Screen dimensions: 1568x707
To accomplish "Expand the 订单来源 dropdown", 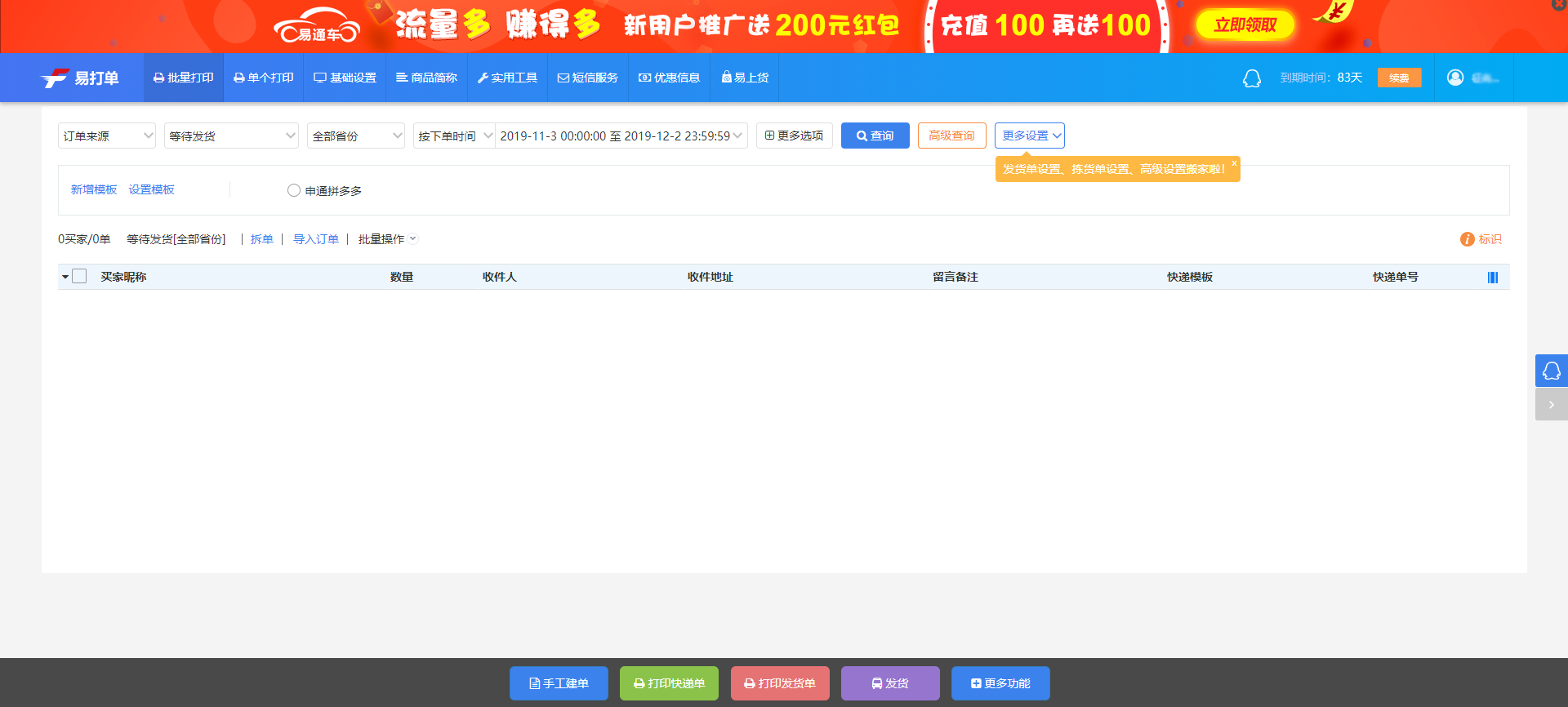I will pyautogui.click(x=107, y=136).
